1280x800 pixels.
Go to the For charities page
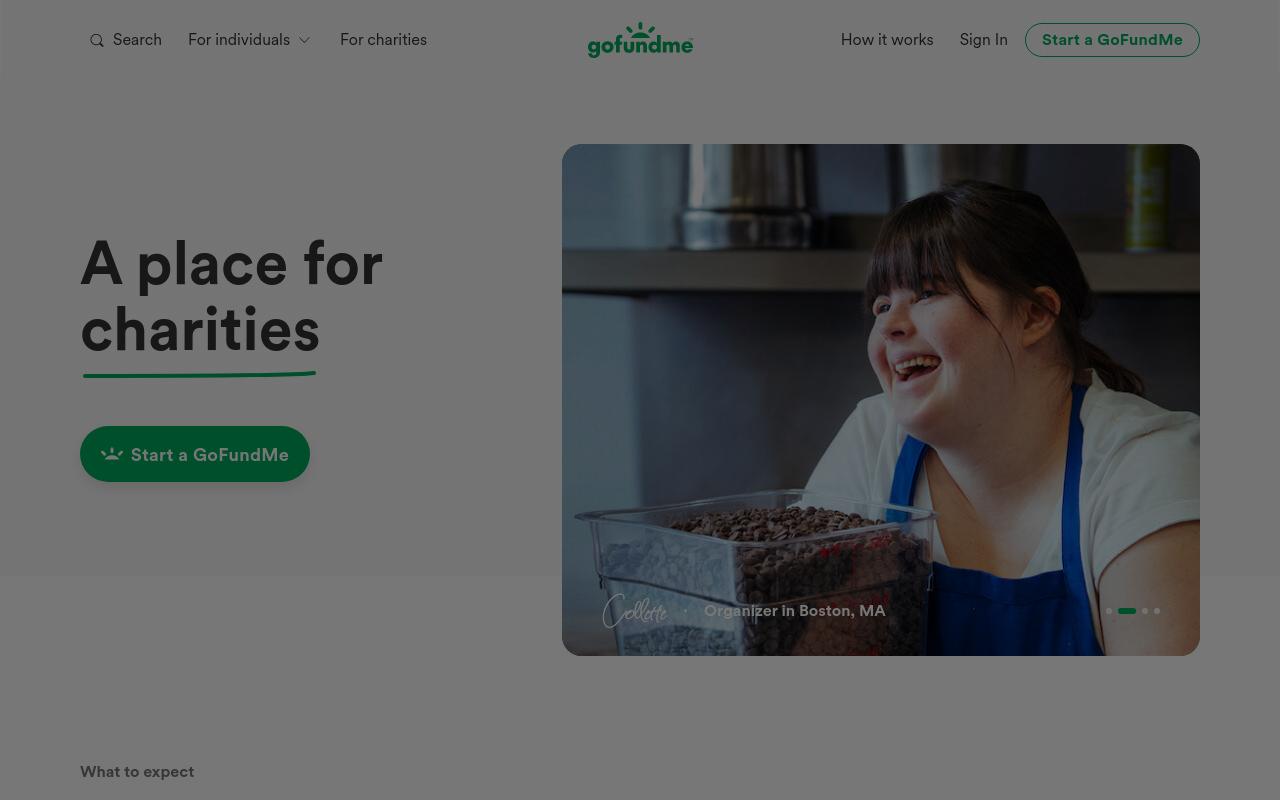click(383, 40)
